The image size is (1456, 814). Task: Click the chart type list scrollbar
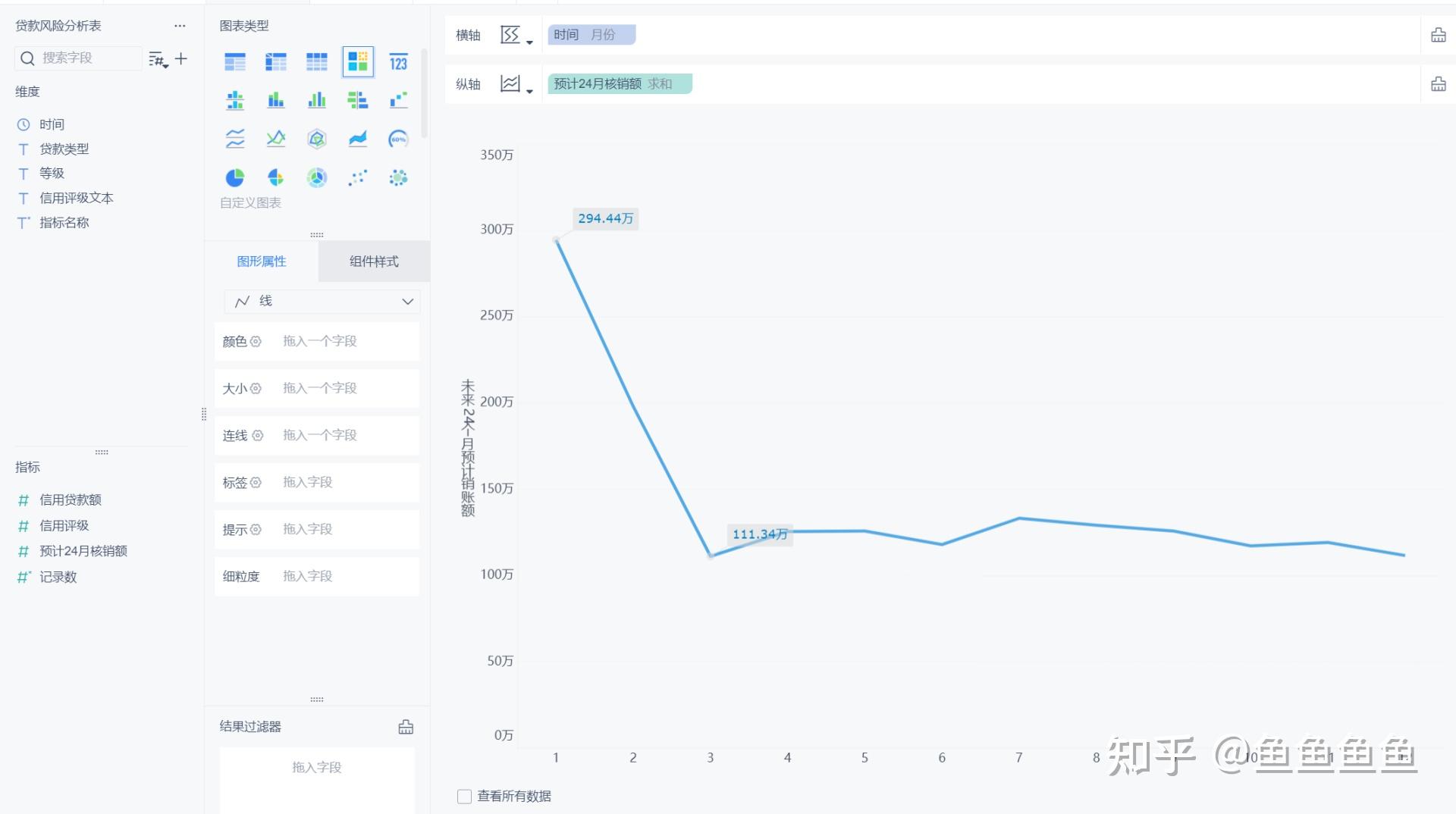pyautogui.click(x=424, y=93)
